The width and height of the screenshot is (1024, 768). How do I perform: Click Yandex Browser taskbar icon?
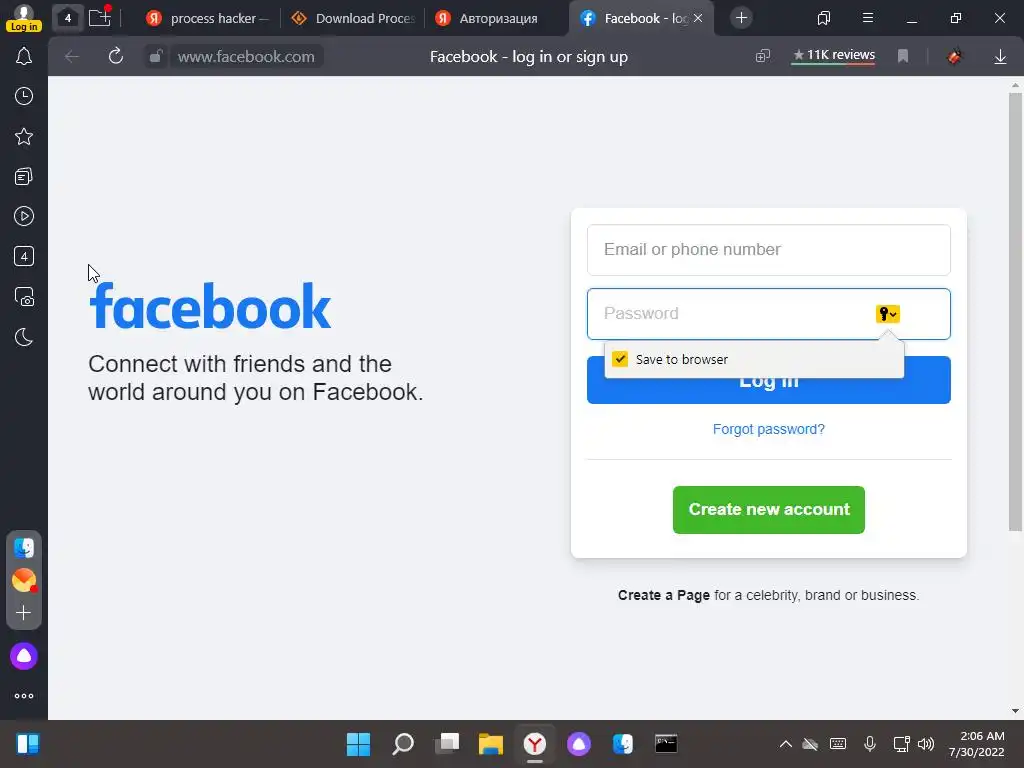point(535,744)
